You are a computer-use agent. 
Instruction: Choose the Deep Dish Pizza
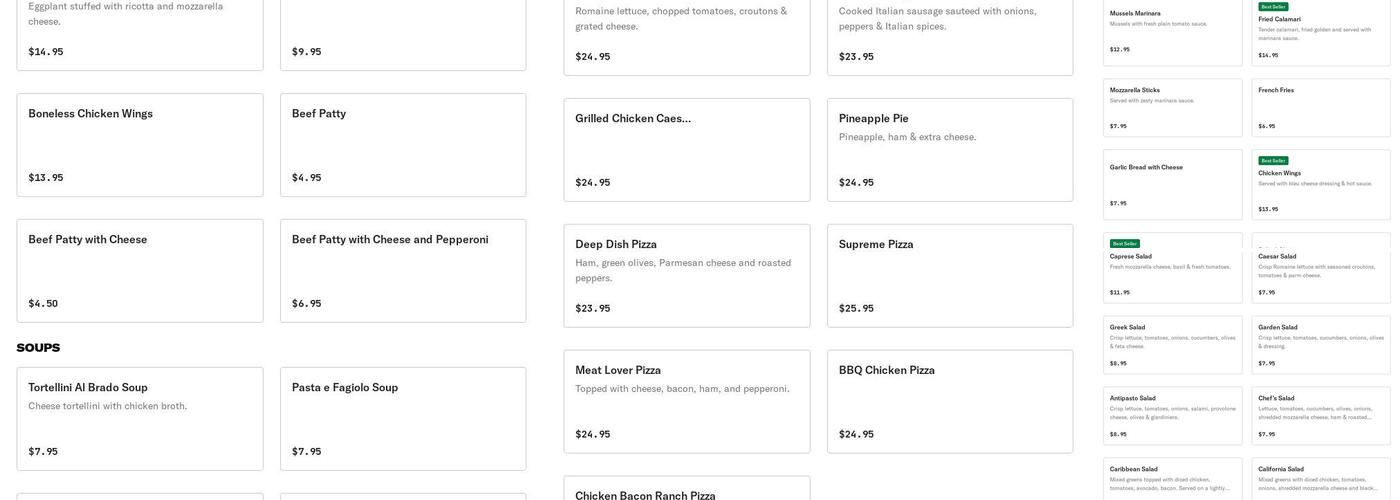687,276
